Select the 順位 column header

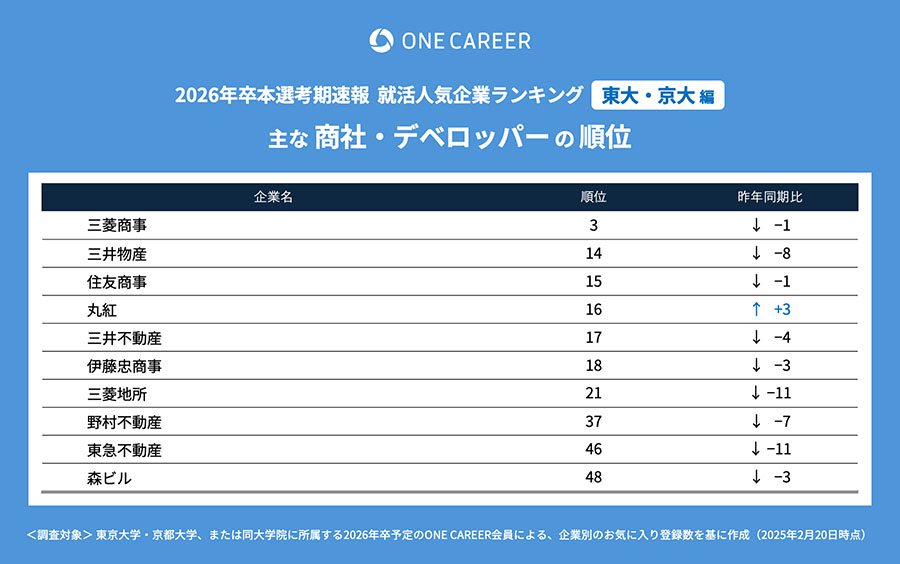pyautogui.click(x=594, y=197)
